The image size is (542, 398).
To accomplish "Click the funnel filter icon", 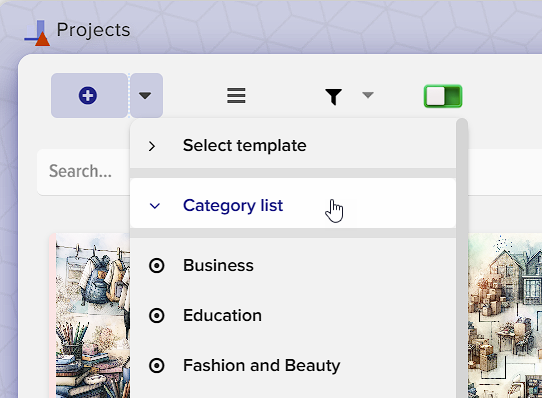I will pos(334,96).
